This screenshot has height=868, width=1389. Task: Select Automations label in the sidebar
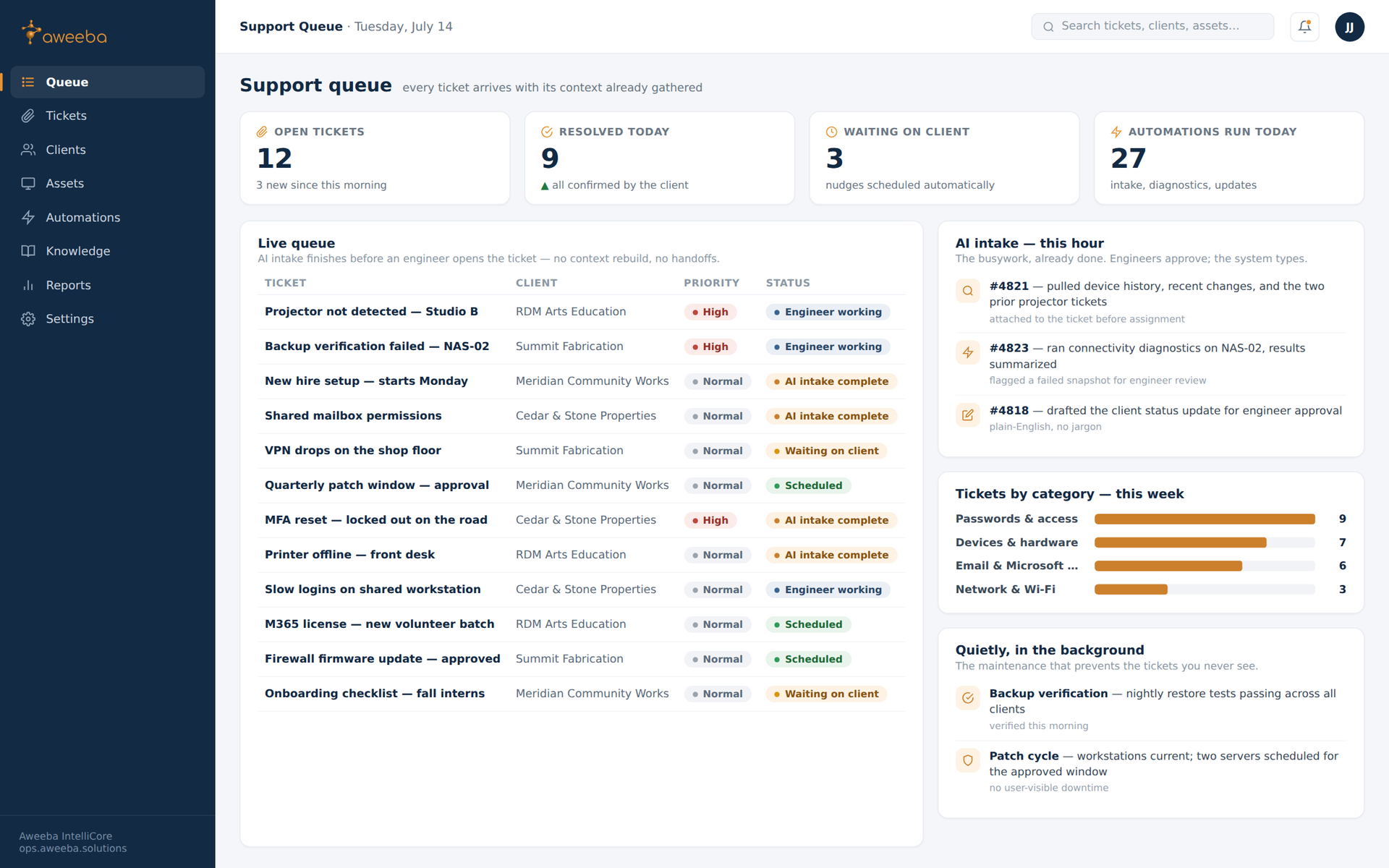[82, 218]
